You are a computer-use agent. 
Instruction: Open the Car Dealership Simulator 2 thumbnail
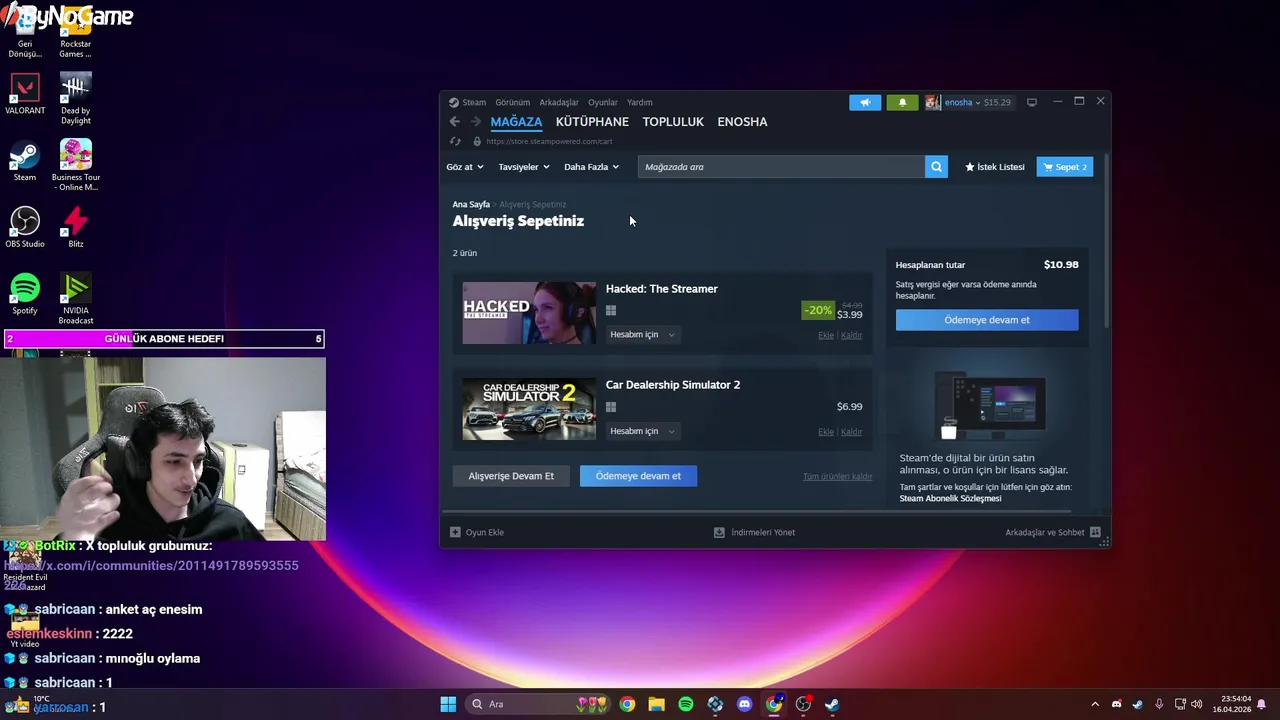529,409
